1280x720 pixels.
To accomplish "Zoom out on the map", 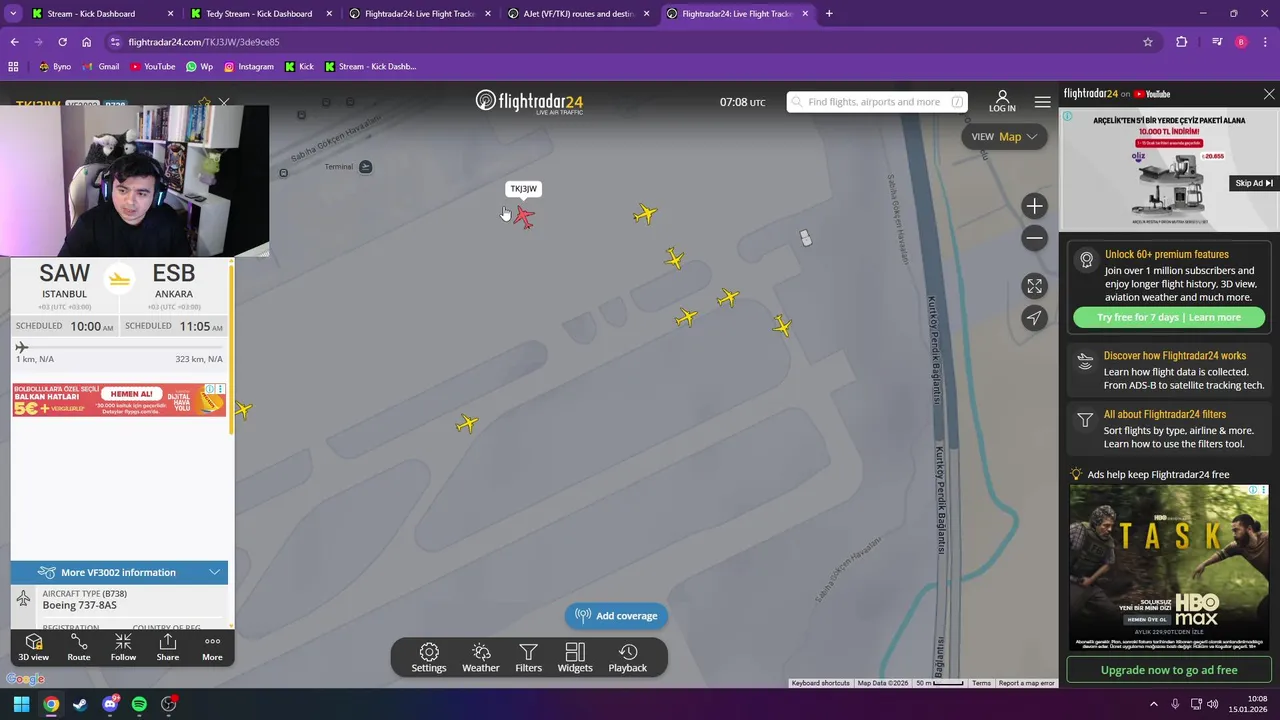I will point(1035,238).
